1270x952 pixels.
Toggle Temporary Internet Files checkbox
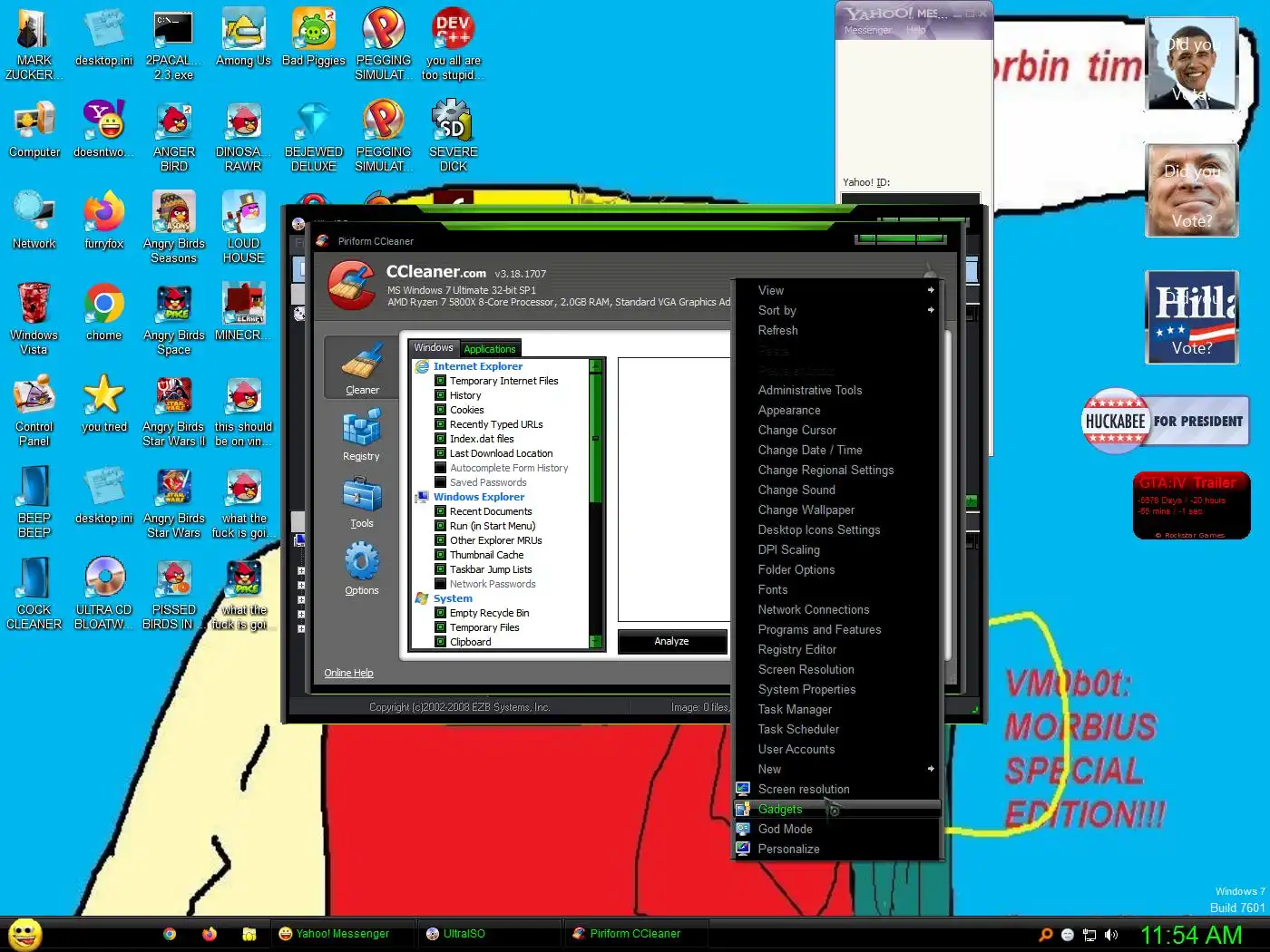(x=440, y=381)
